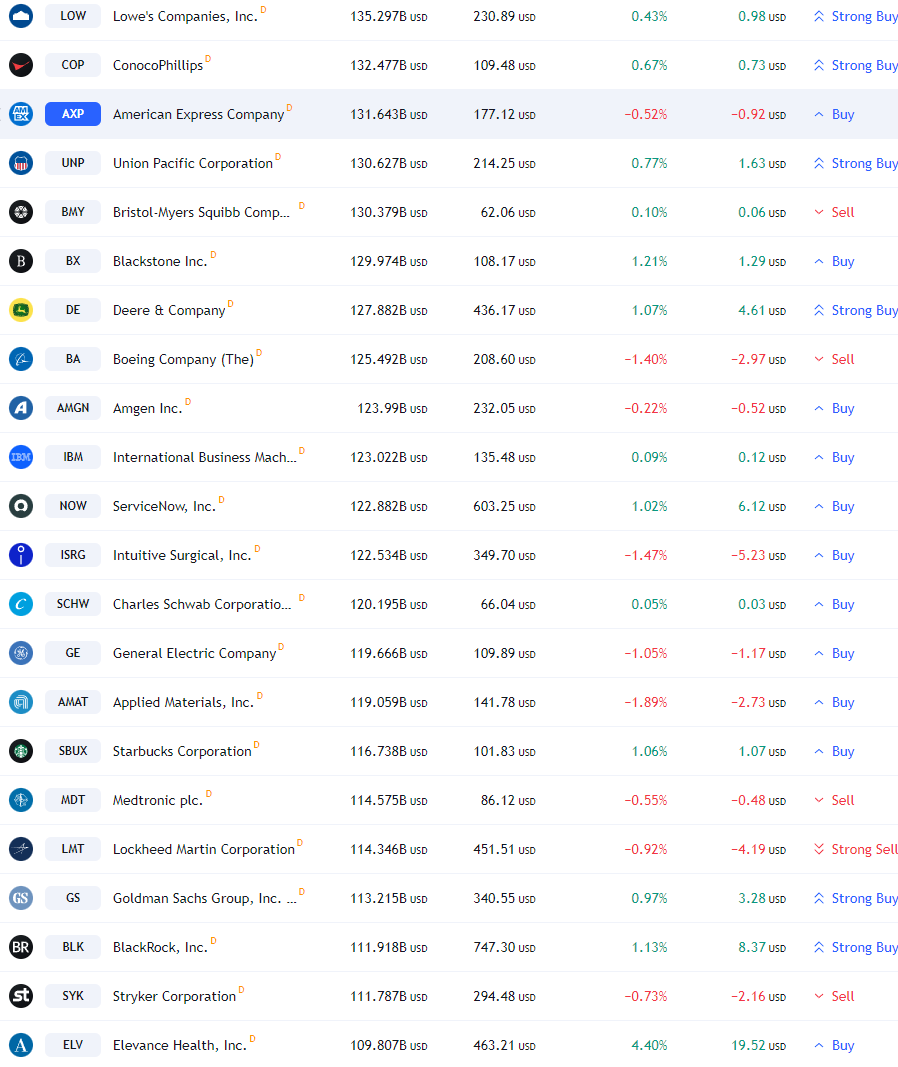This screenshot has width=898, height=1067.
Task: Click the ServiceNow logo icon
Action: click(21, 506)
